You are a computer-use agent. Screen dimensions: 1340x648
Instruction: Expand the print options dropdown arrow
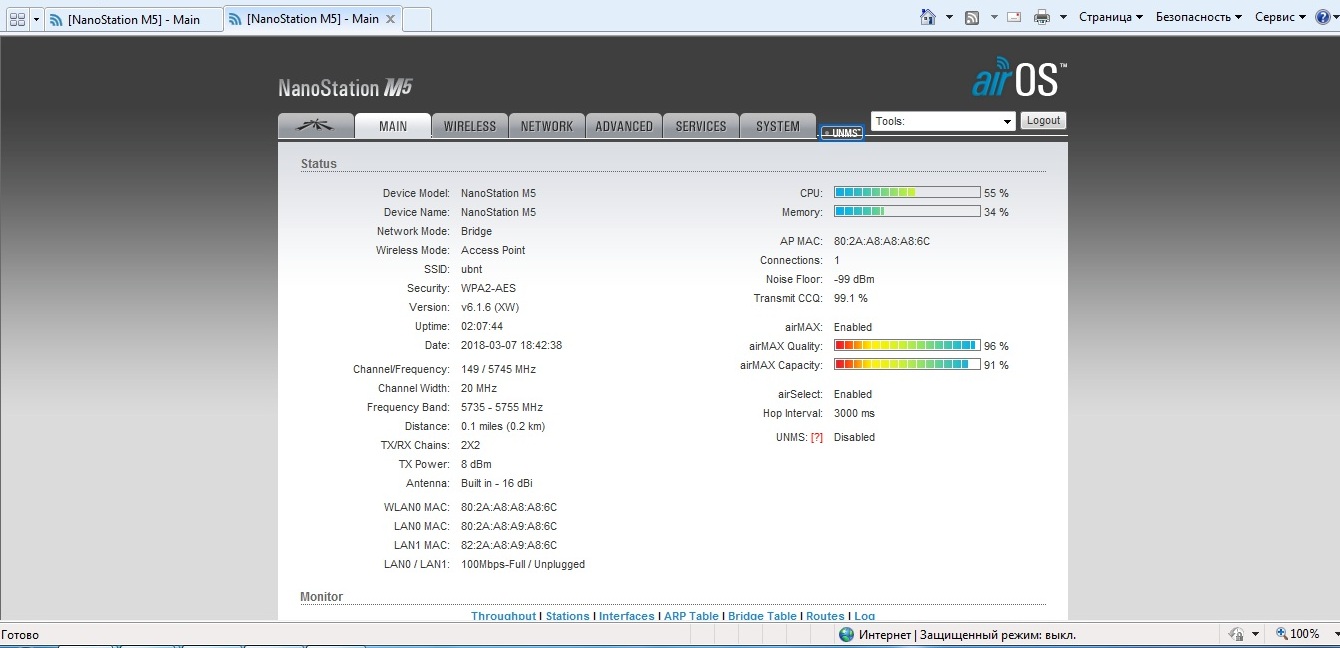click(x=1063, y=17)
